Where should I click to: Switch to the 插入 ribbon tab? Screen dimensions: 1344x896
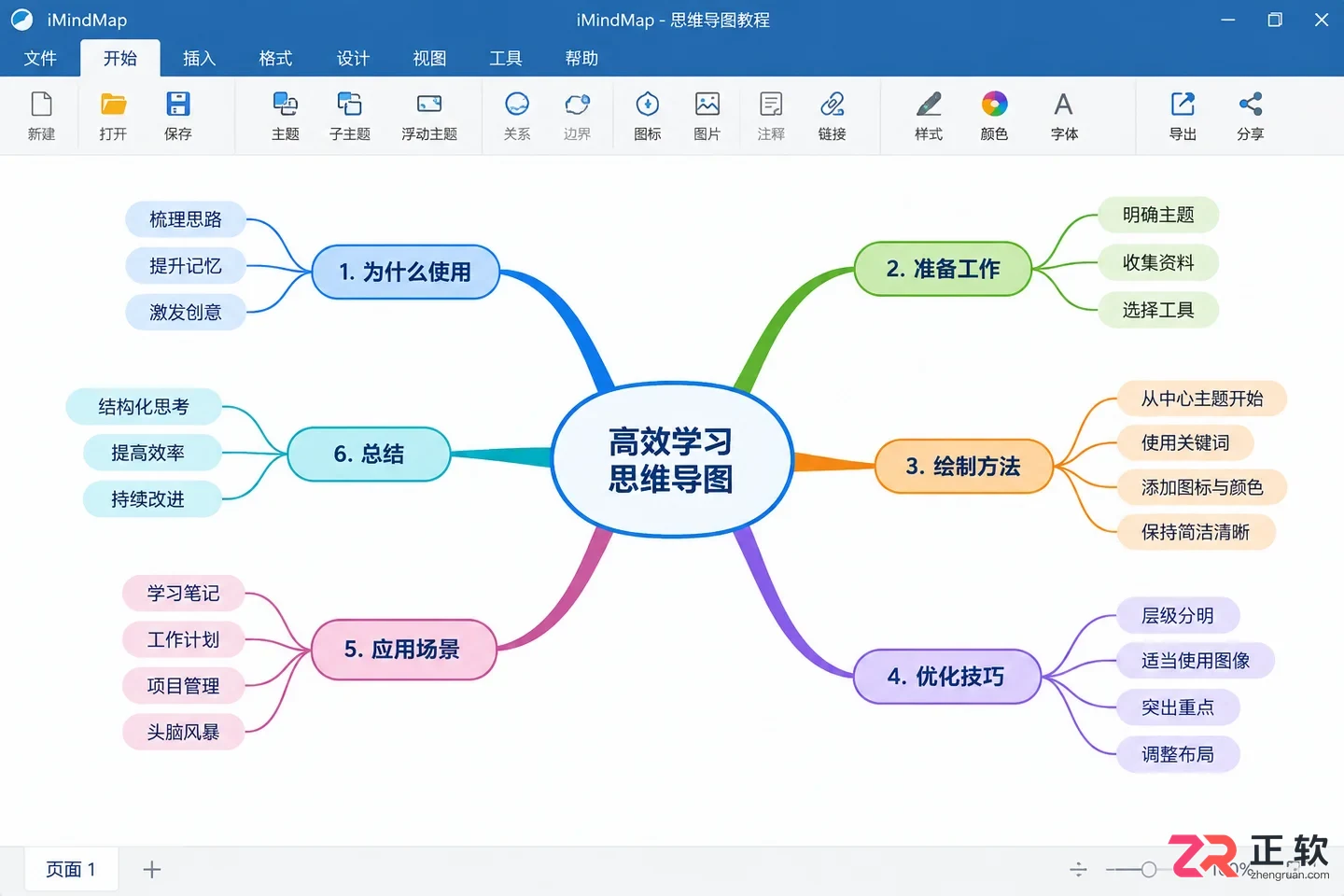pos(199,58)
